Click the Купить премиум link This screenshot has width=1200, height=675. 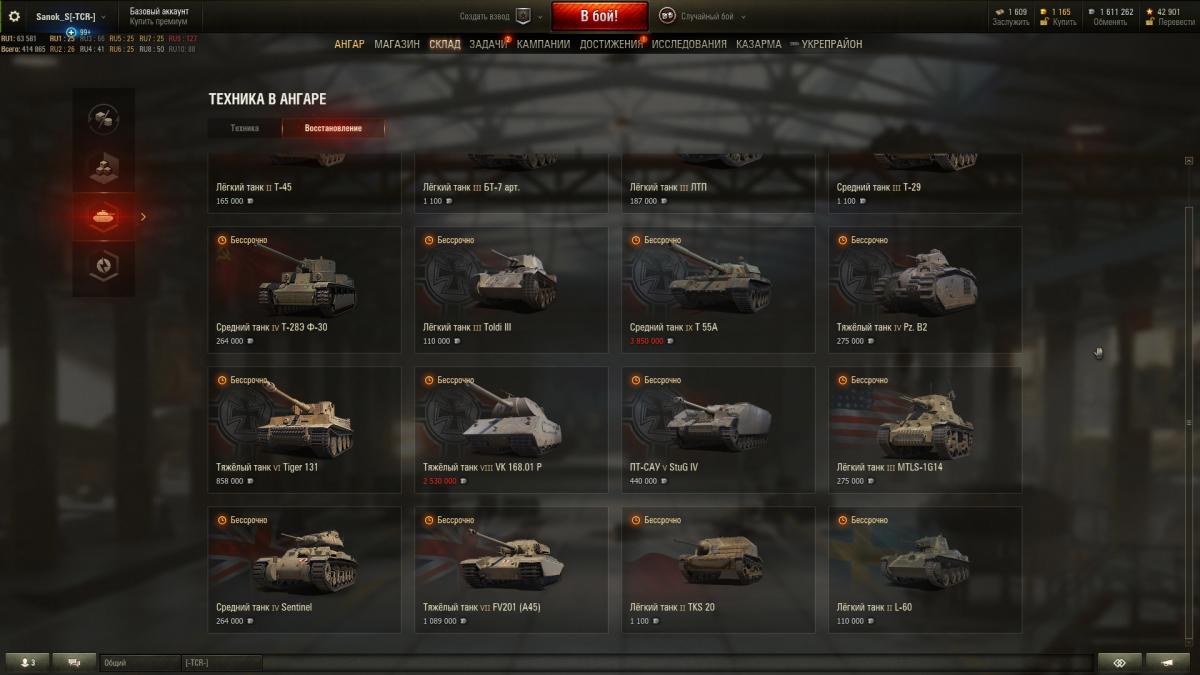pyautogui.click(x=159, y=21)
